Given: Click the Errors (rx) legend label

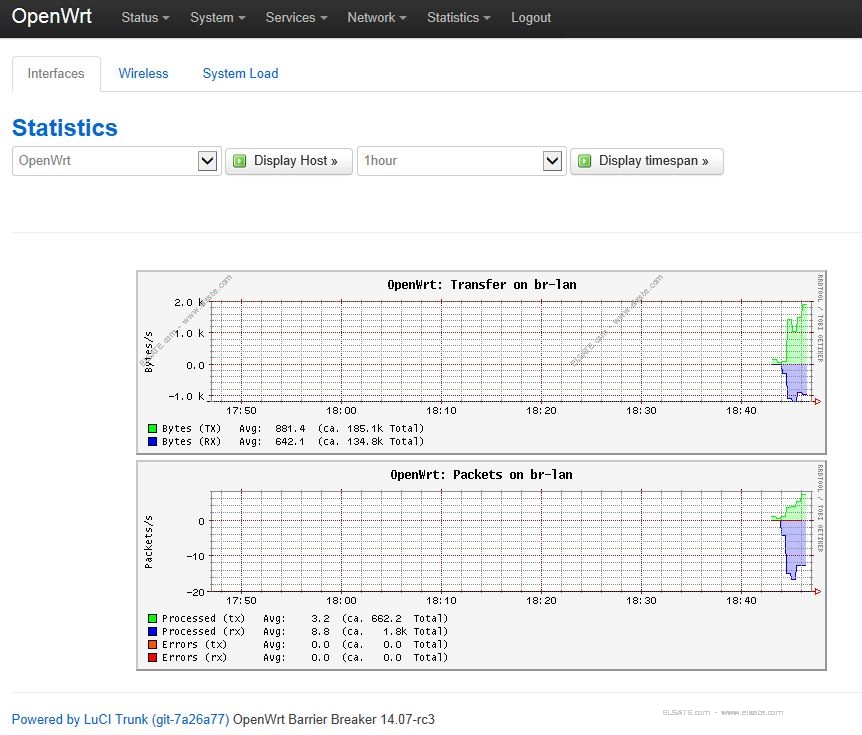Looking at the screenshot, I should click(x=194, y=657).
